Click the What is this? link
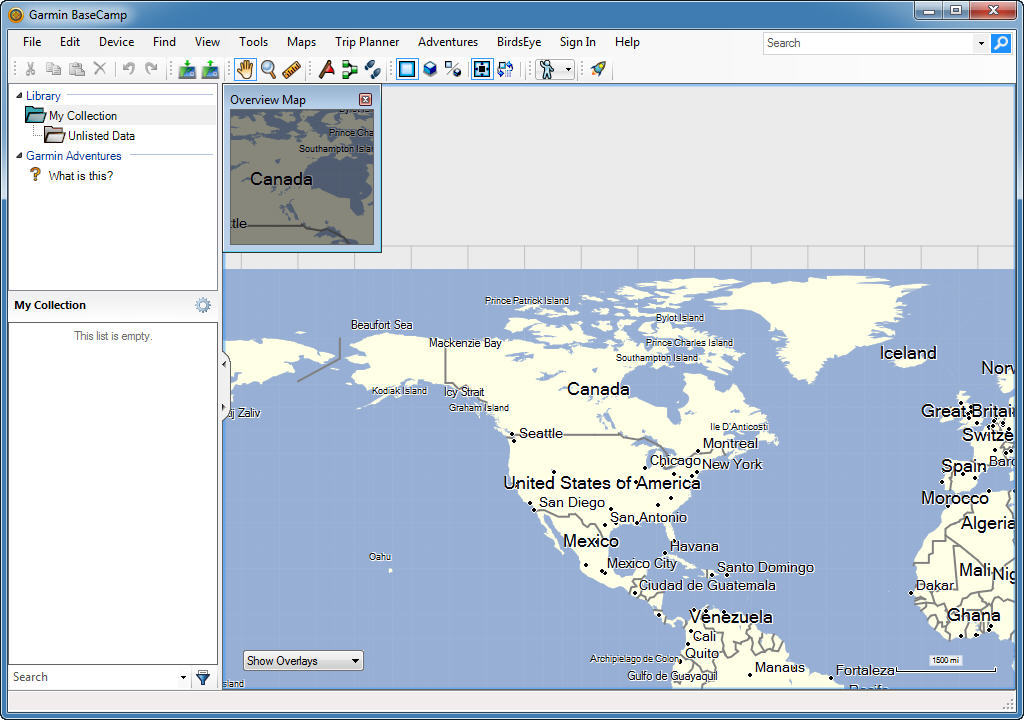The image size is (1024, 720). pyautogui.click(x=80, y=176)
